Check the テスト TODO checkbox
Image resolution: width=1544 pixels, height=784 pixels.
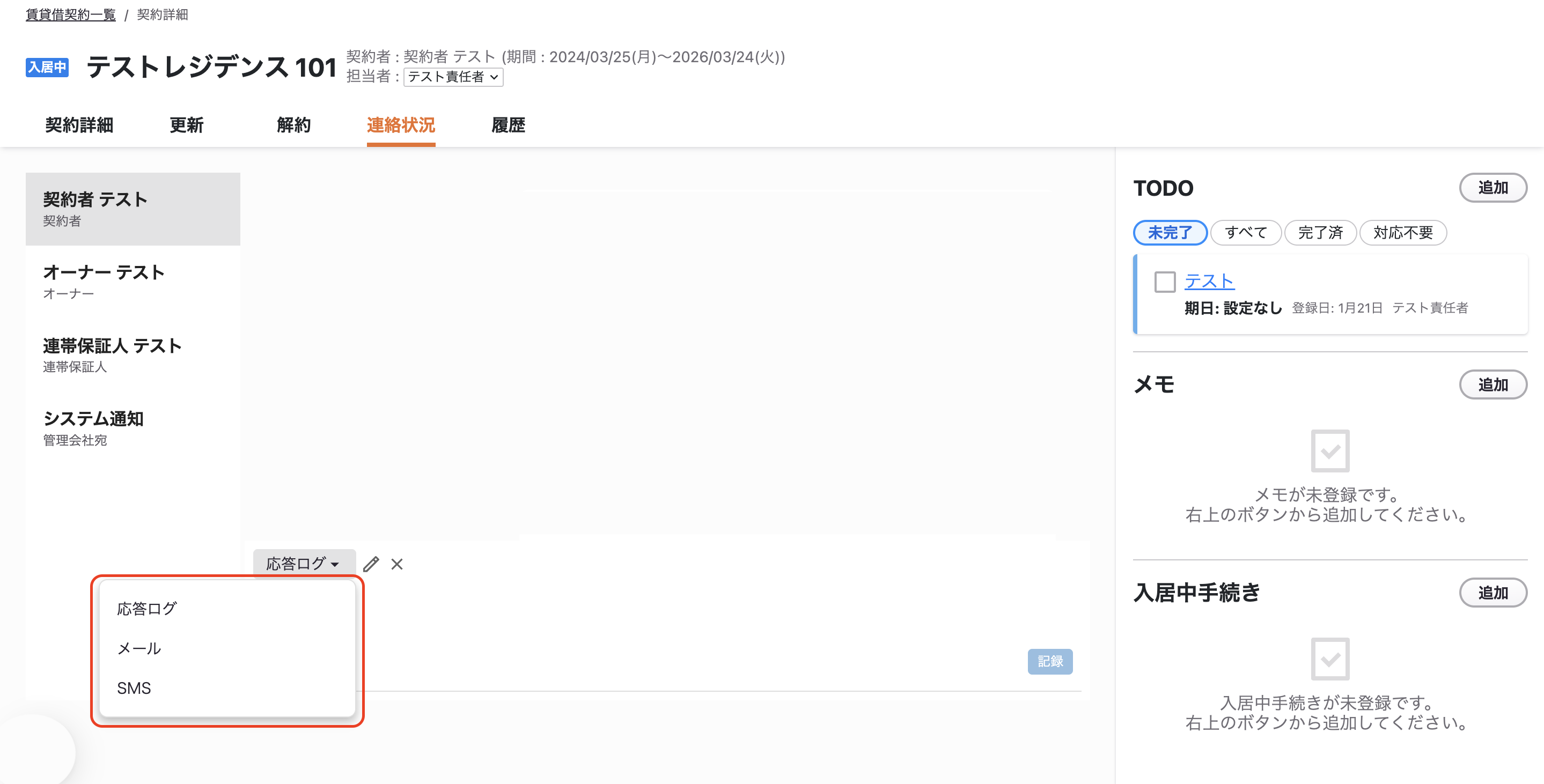point(1165,282)
